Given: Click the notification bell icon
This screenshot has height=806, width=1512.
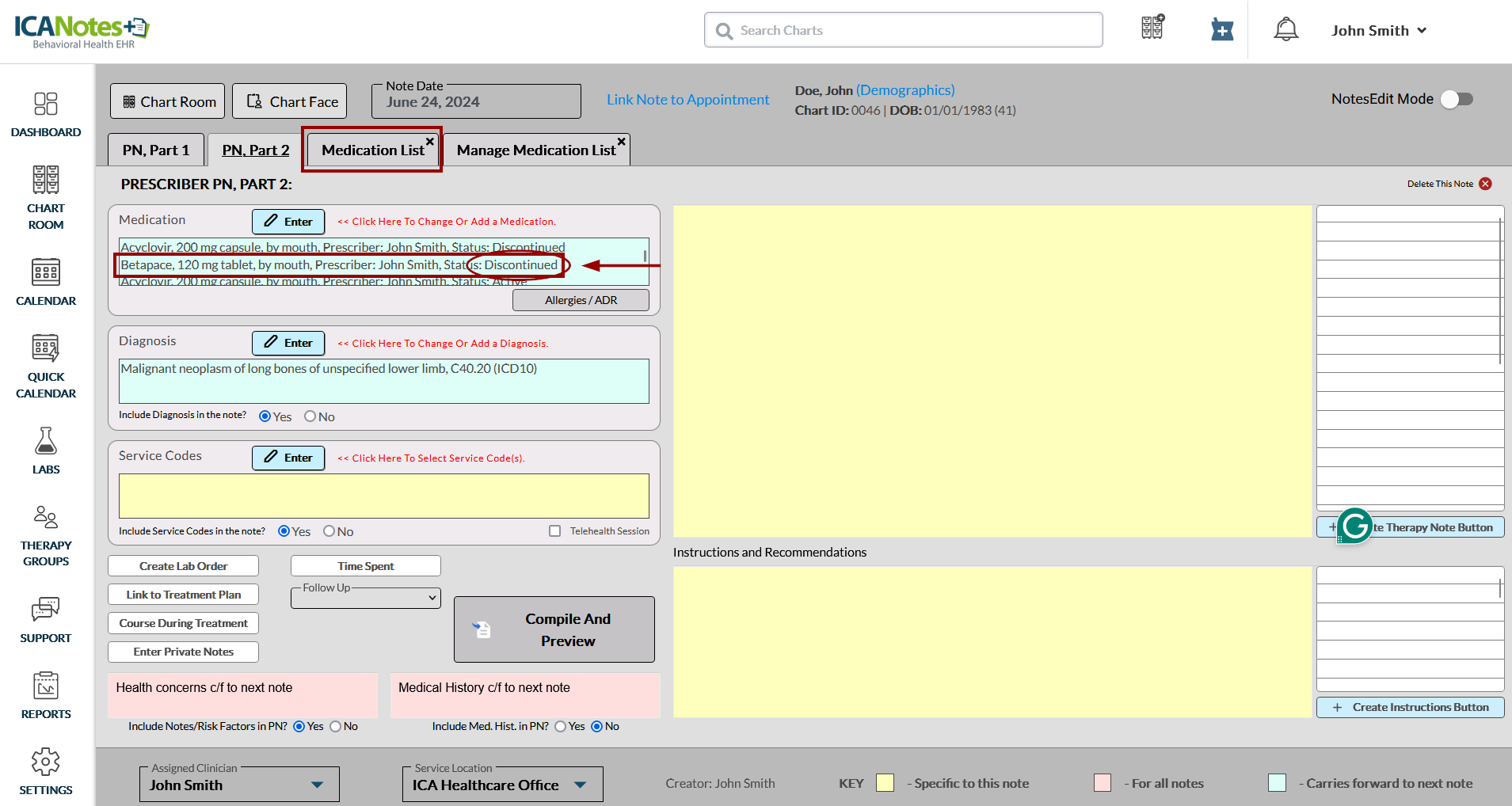Looking at the screenshot, I should [1285, 30].
